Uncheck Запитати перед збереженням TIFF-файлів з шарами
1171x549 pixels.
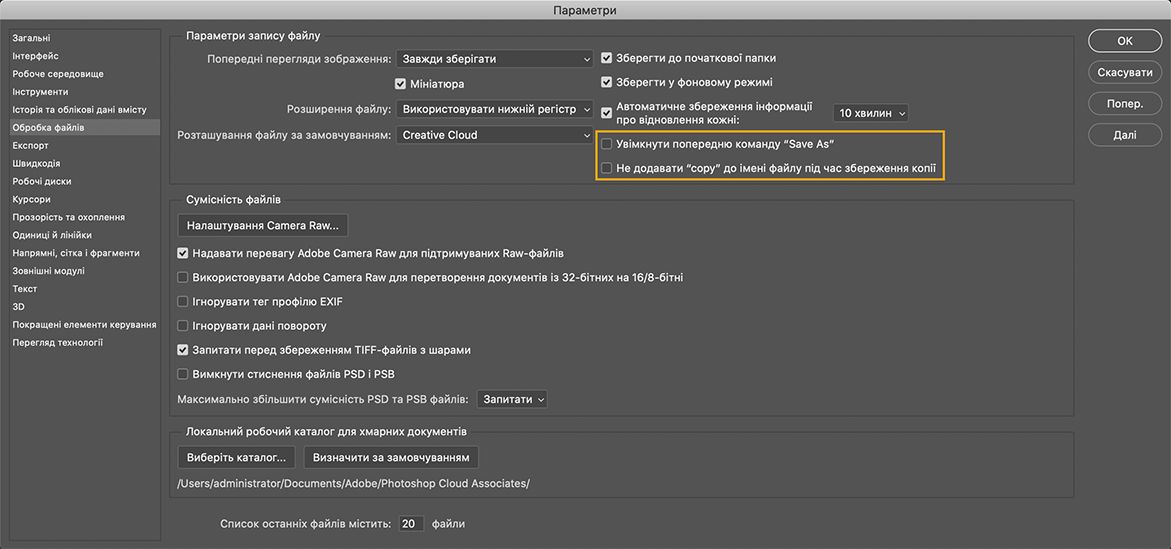tap(183, 350)
